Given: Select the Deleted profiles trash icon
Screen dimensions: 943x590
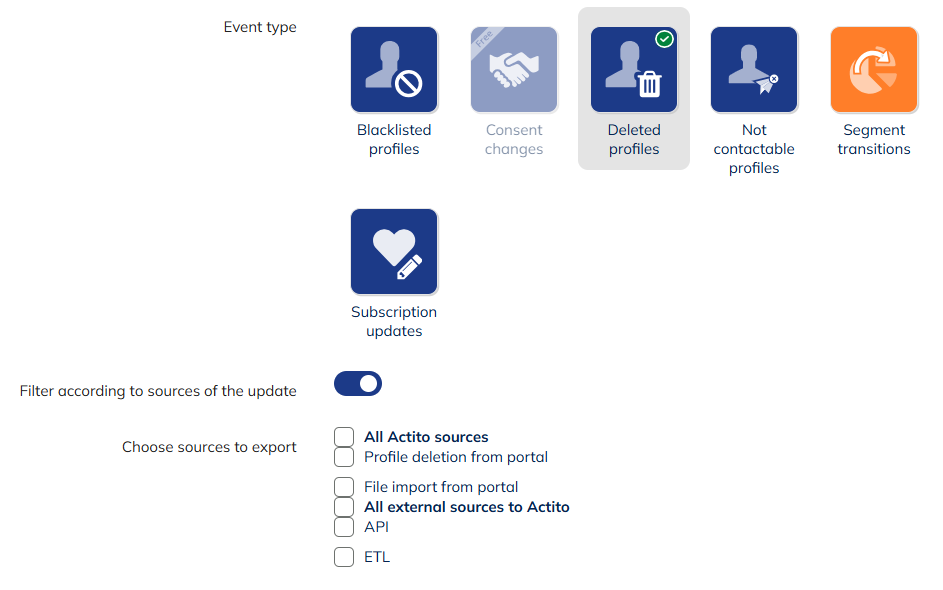Looking at the screenshot, I should pyautogui.click(x=633, y=69).
